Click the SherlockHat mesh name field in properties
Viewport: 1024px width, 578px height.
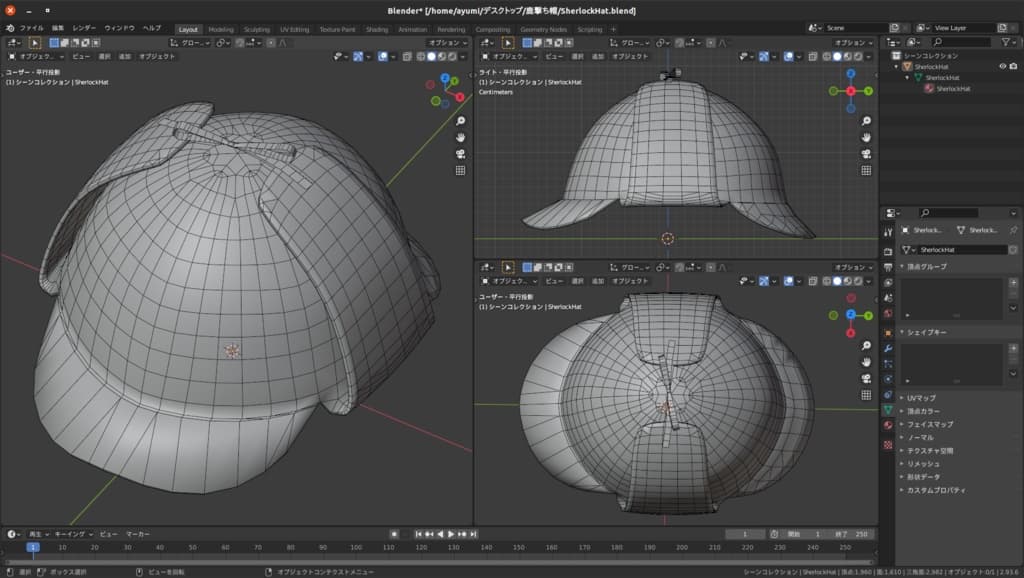[x=960, y=249]
